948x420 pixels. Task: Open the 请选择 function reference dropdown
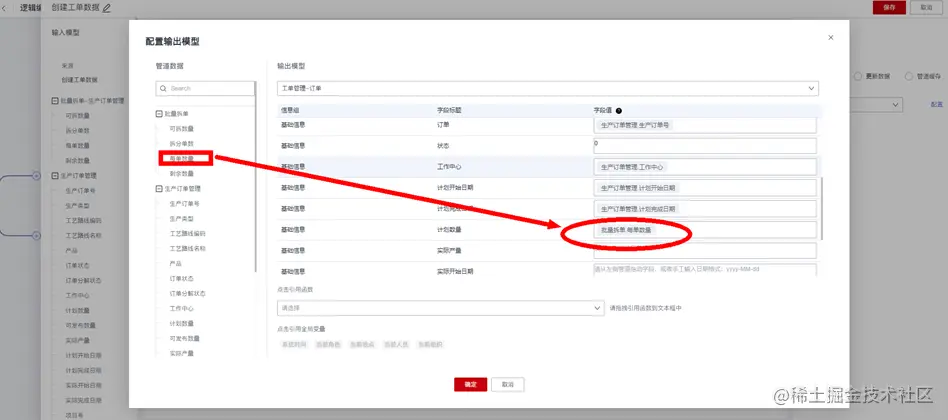click(x=440, y=308)
